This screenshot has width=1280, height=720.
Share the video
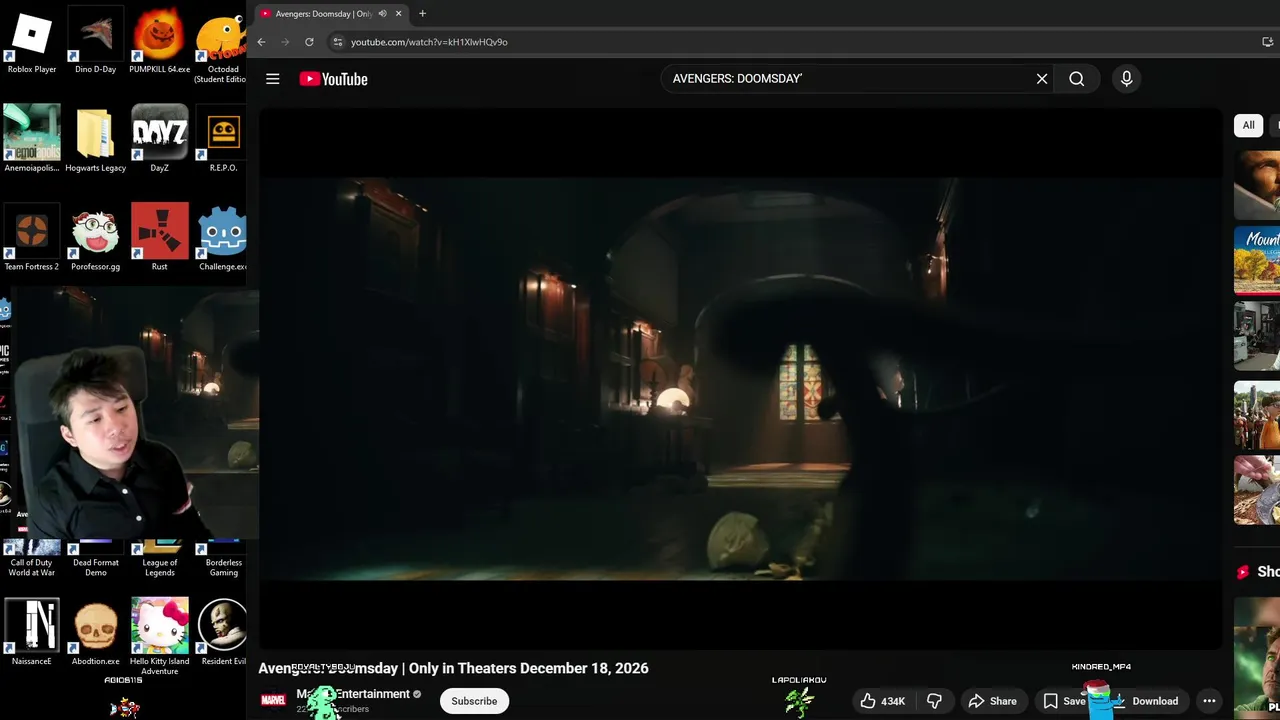tap(992, 701)
